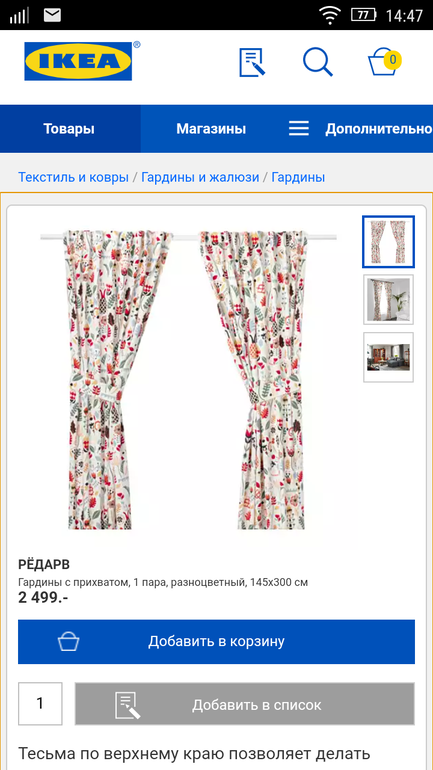Open Гардины и жалюзи breadcrumb link
Viewport: 433px width, 770px height.
point(200,177)
